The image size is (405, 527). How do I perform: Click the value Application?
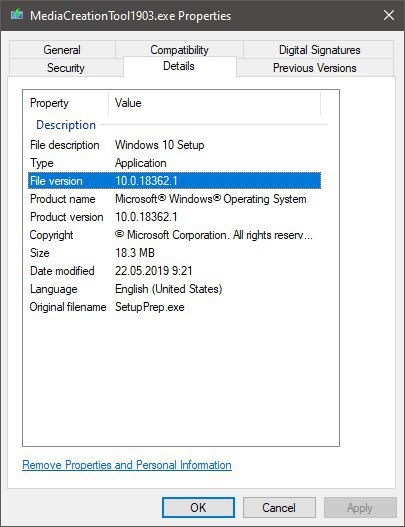point(140,163)
